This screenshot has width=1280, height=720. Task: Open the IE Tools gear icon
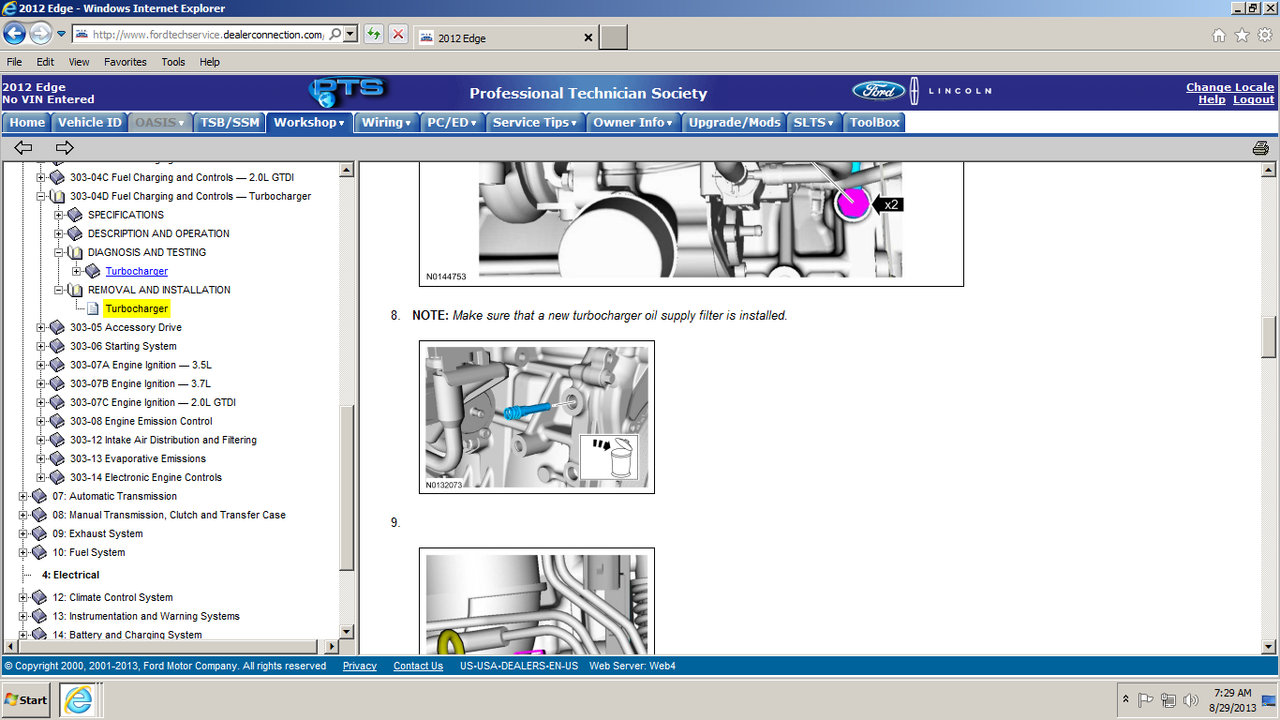1265,35
